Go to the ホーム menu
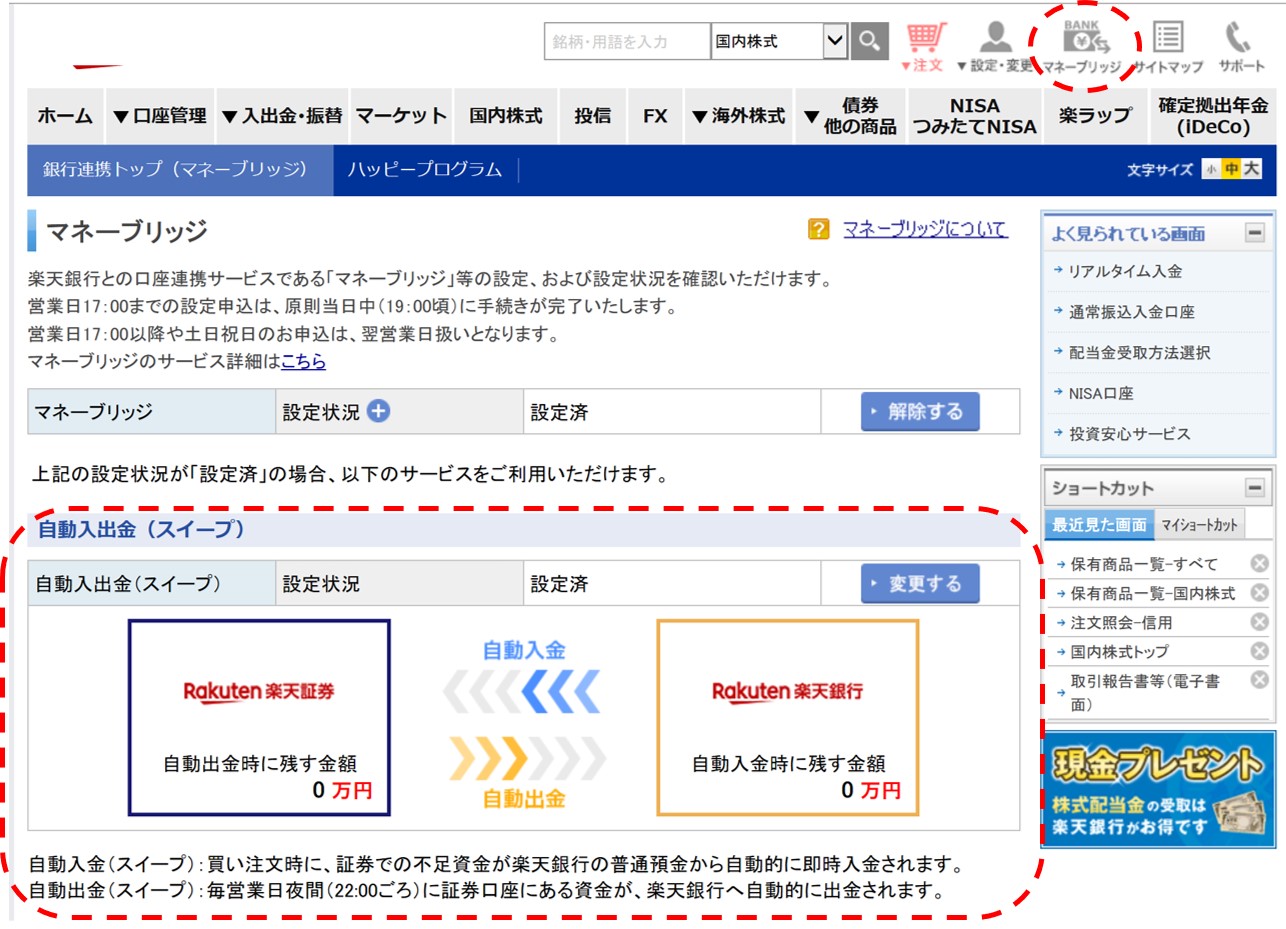Screen dimensions: 1286x929 point(65,116)
